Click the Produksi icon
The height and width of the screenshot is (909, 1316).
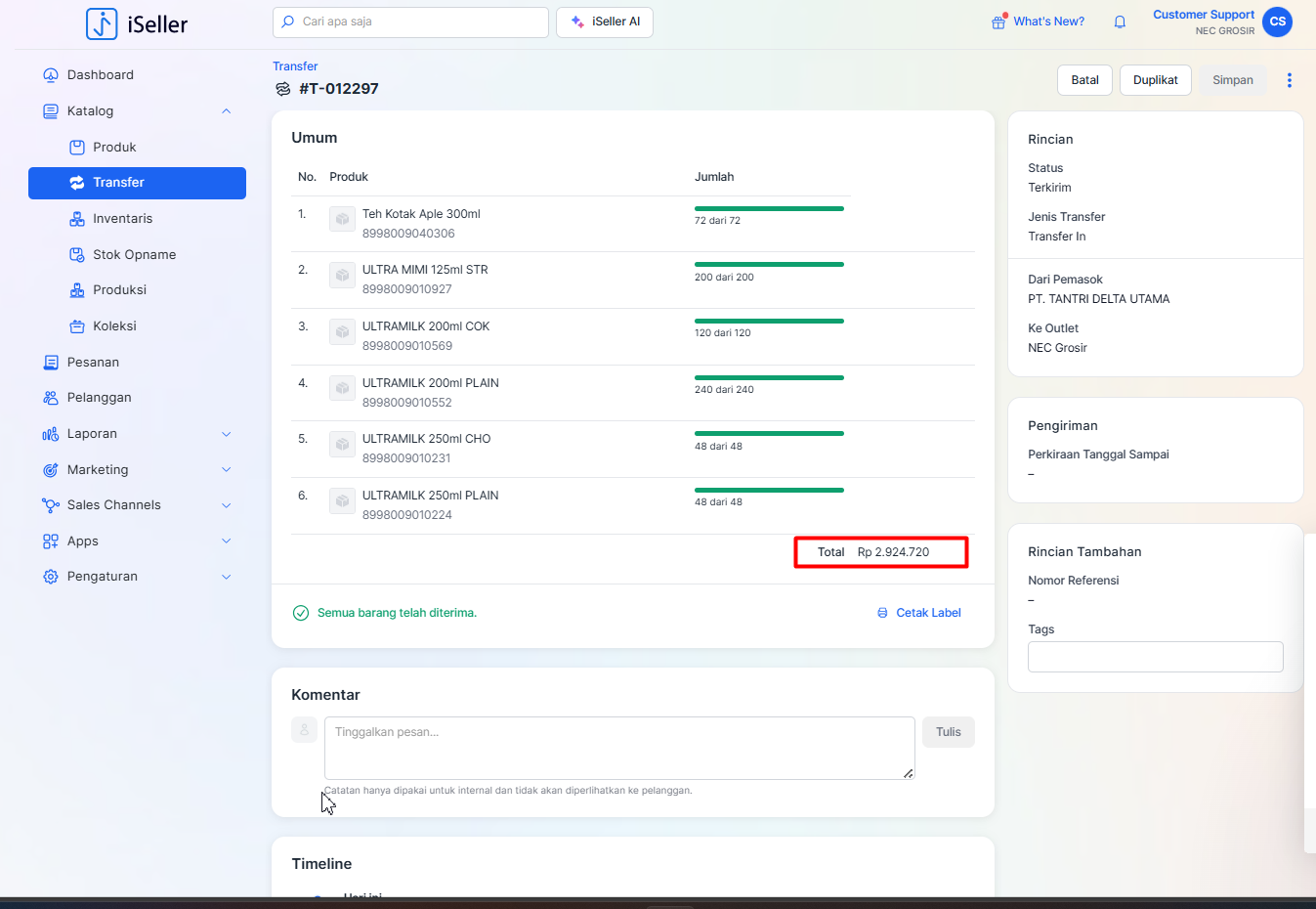pos(77,290)
